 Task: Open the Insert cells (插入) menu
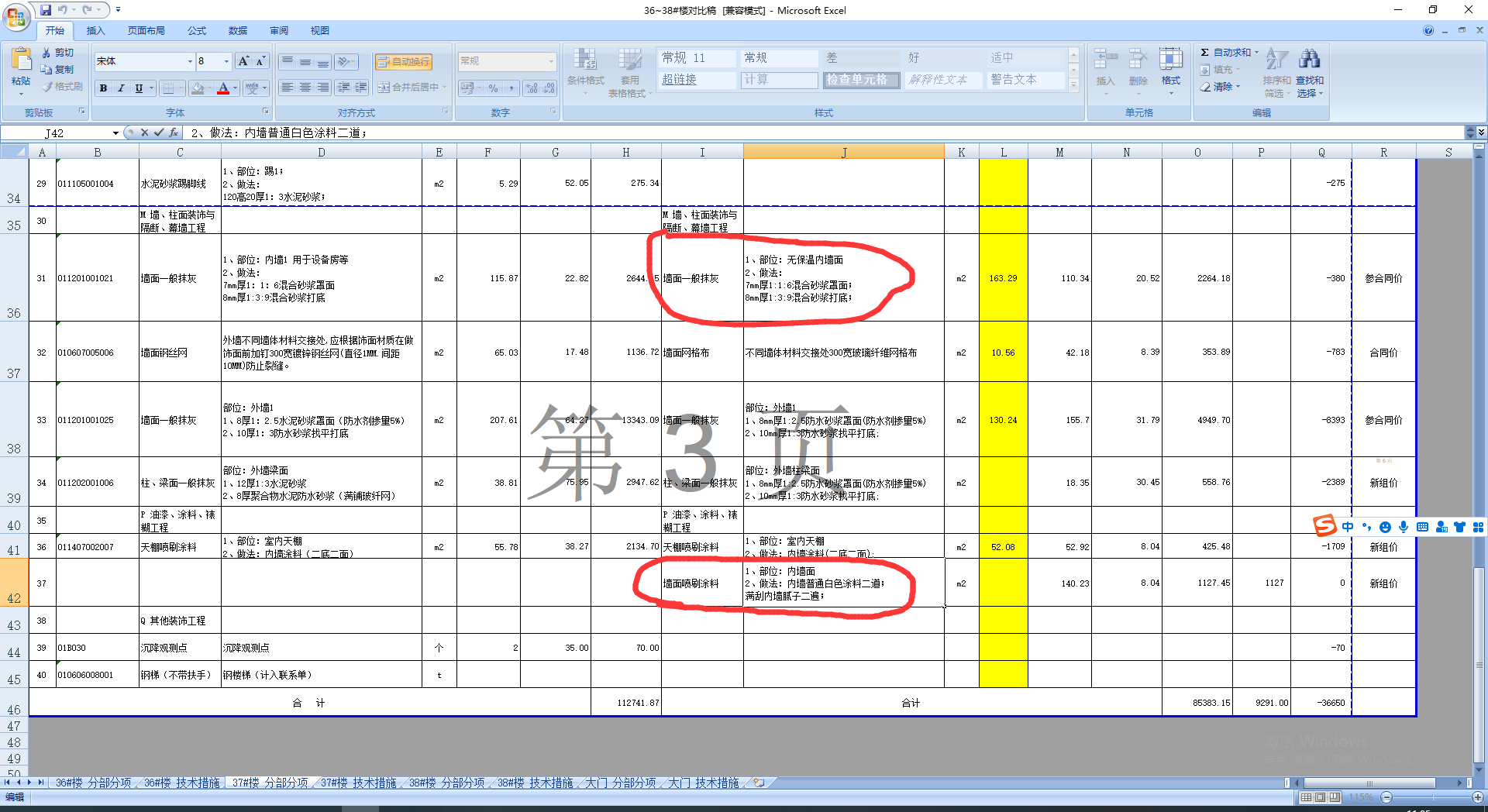1105,71
